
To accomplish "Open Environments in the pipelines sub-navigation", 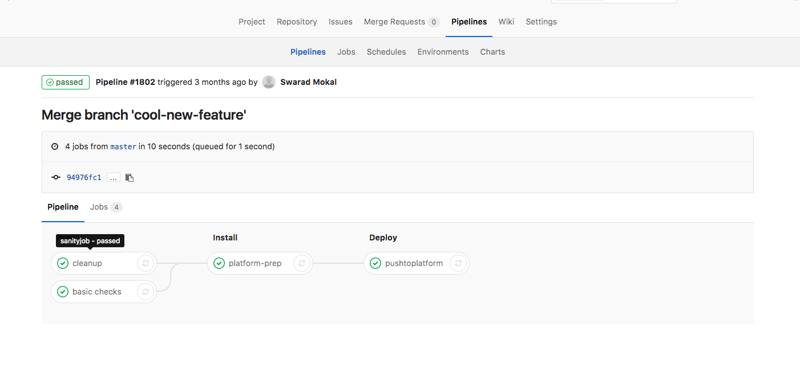I will tap(443, 52).
